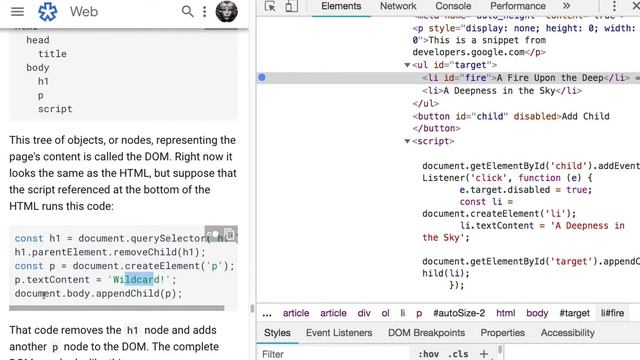Toggle the device toolbar icon
The image size is (640, 360).
pyautogui.click(x=291, y=6)
